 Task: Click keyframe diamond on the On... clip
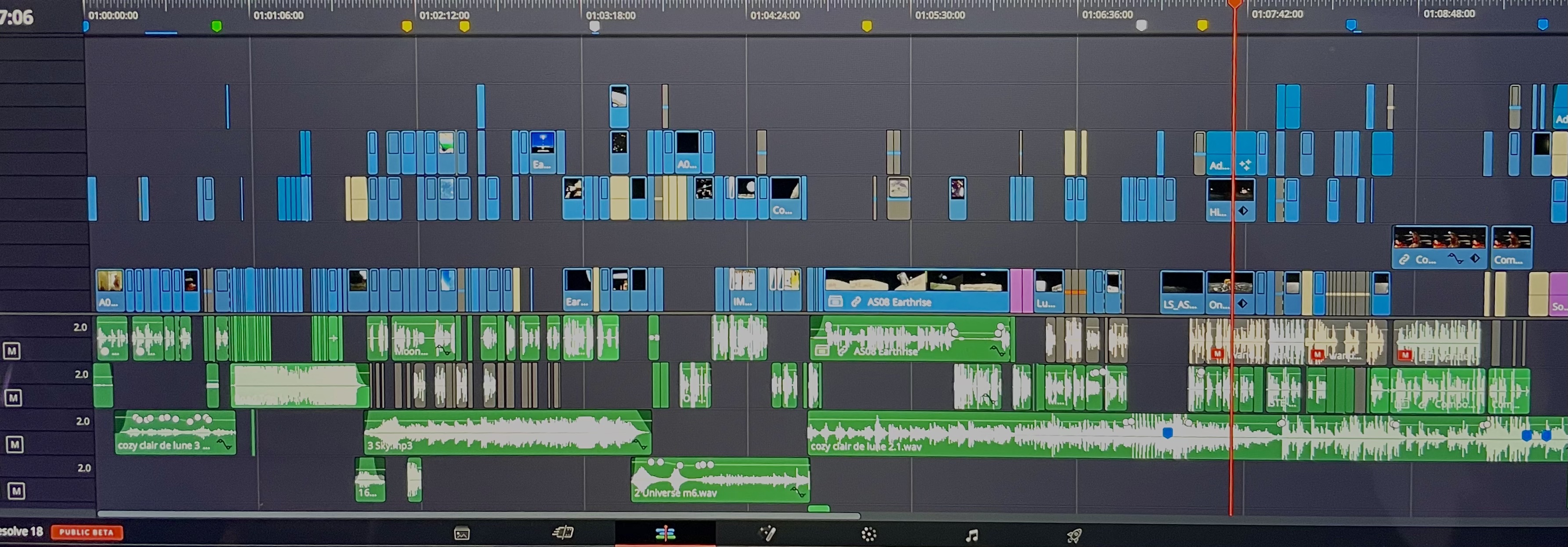click(x=1242, y=304)
